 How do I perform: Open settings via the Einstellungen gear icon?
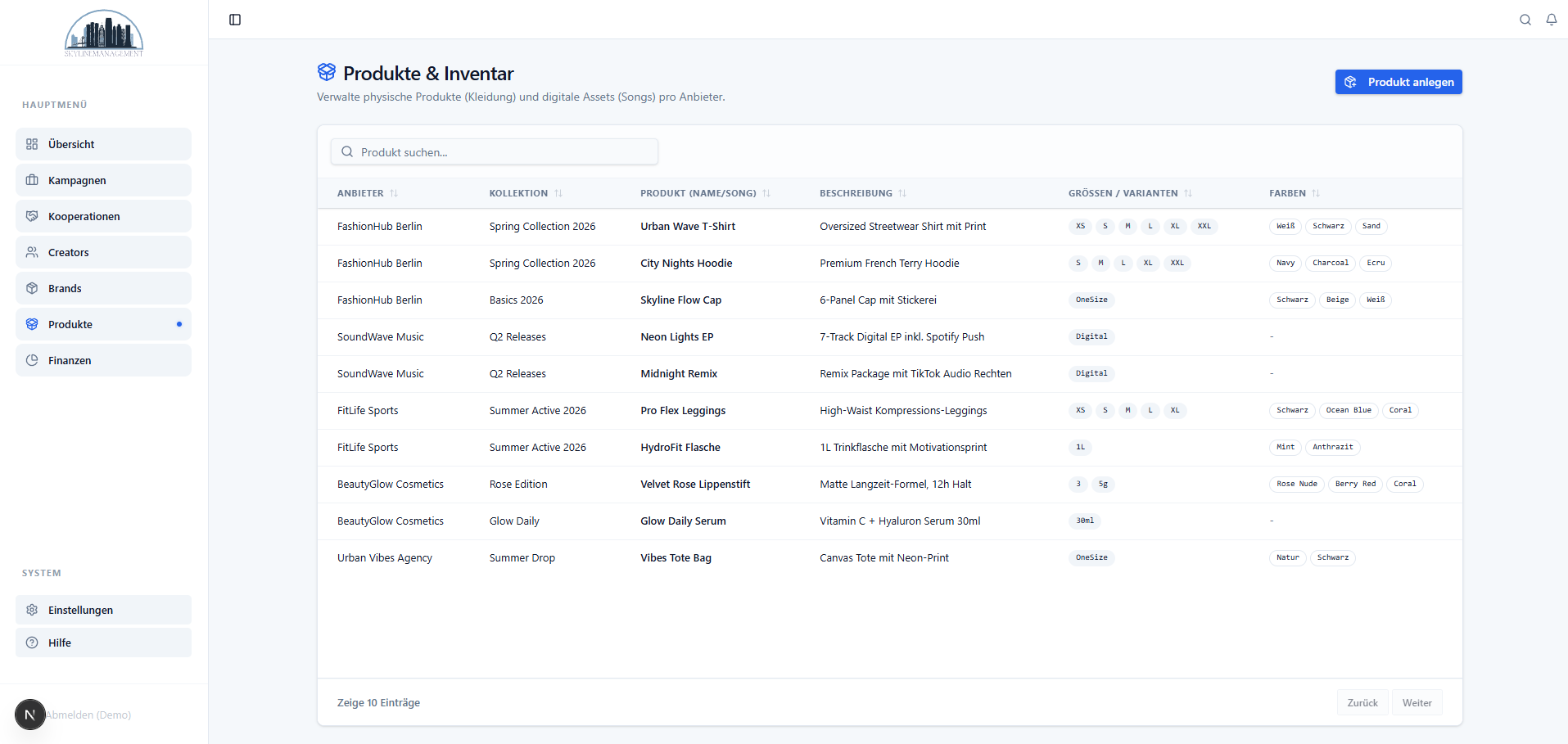coord(31,610)
